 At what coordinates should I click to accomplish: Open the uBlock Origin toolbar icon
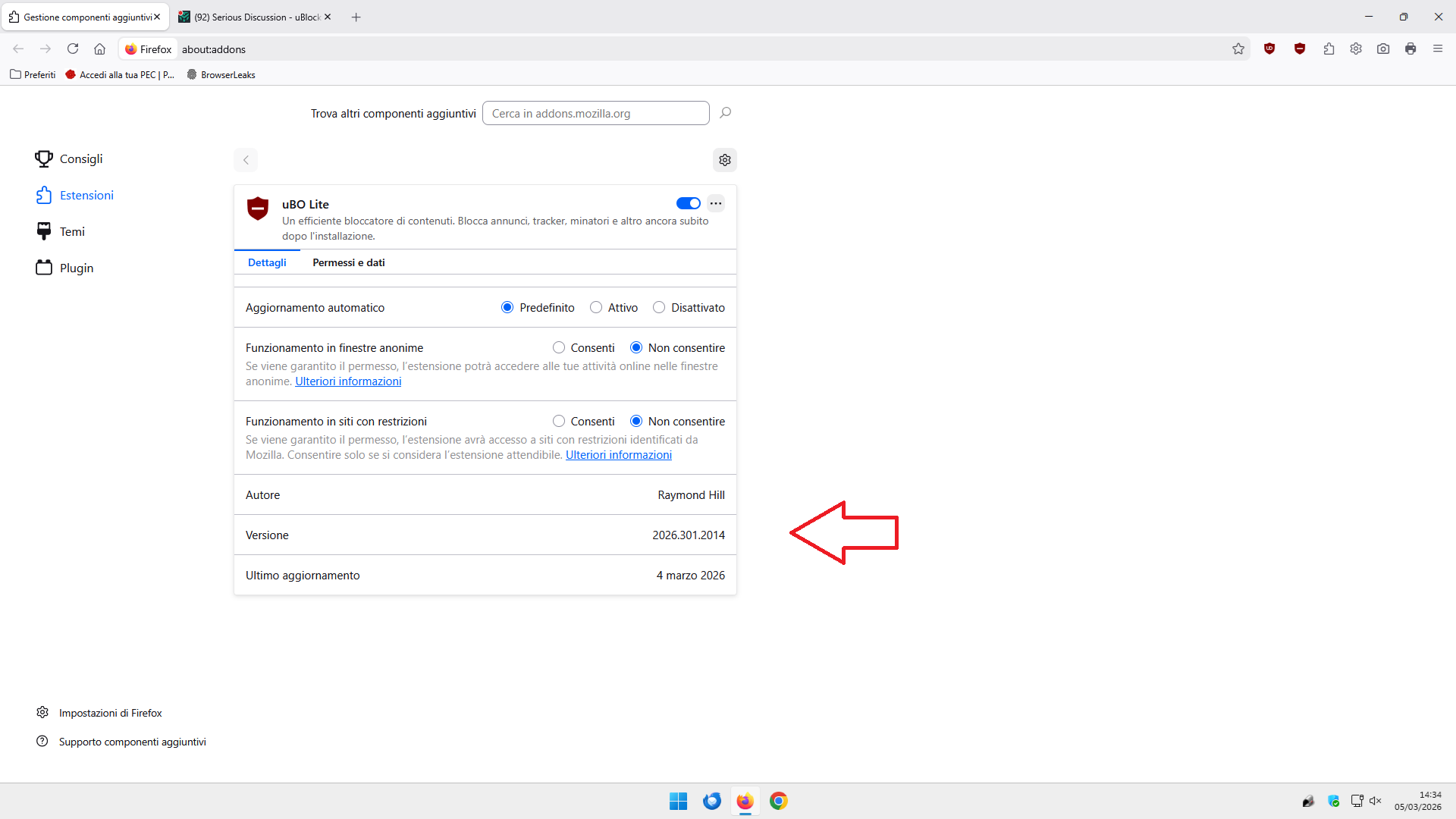click(x=1269, y=49)
